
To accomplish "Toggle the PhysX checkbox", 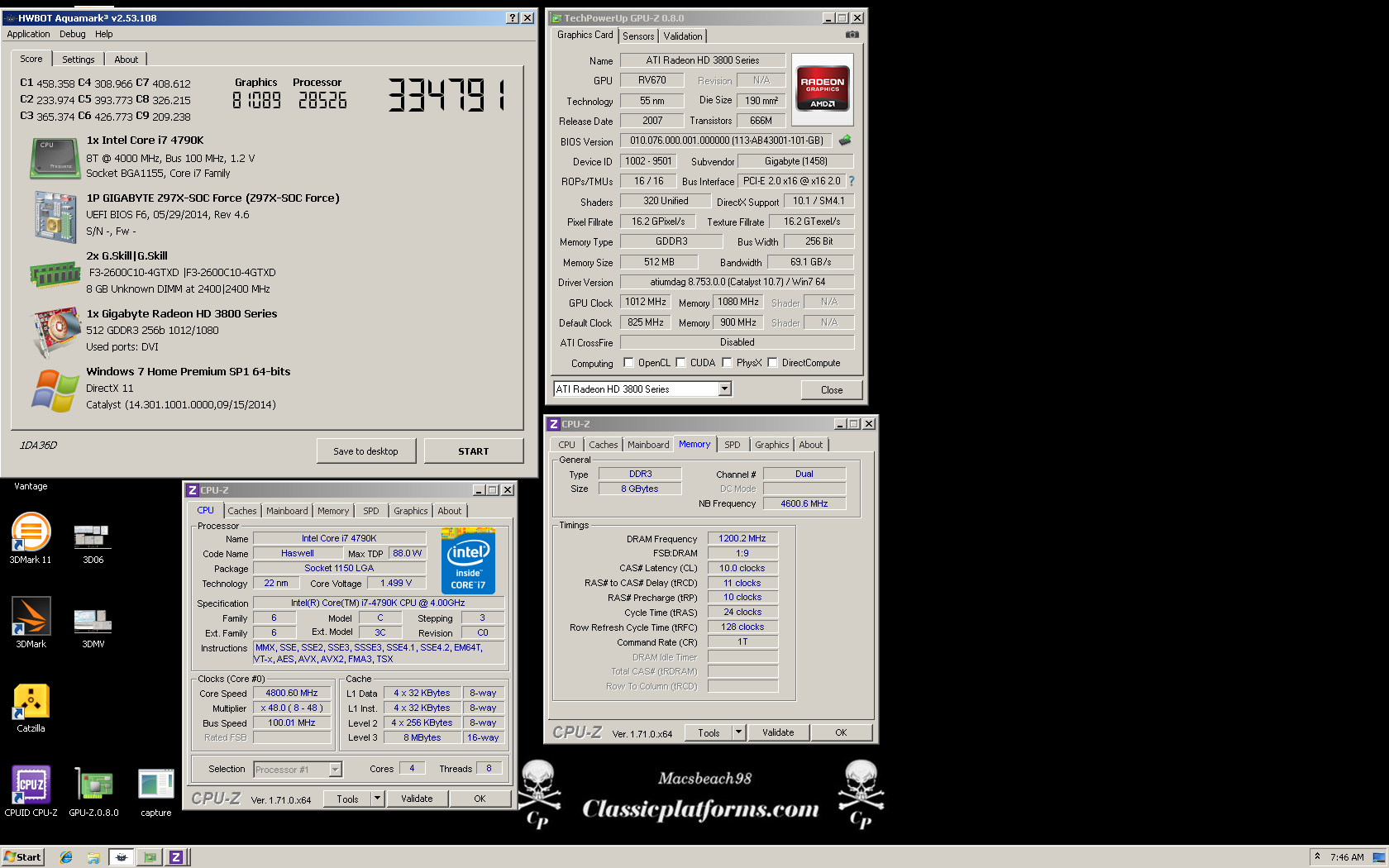I will click(727, 362).
